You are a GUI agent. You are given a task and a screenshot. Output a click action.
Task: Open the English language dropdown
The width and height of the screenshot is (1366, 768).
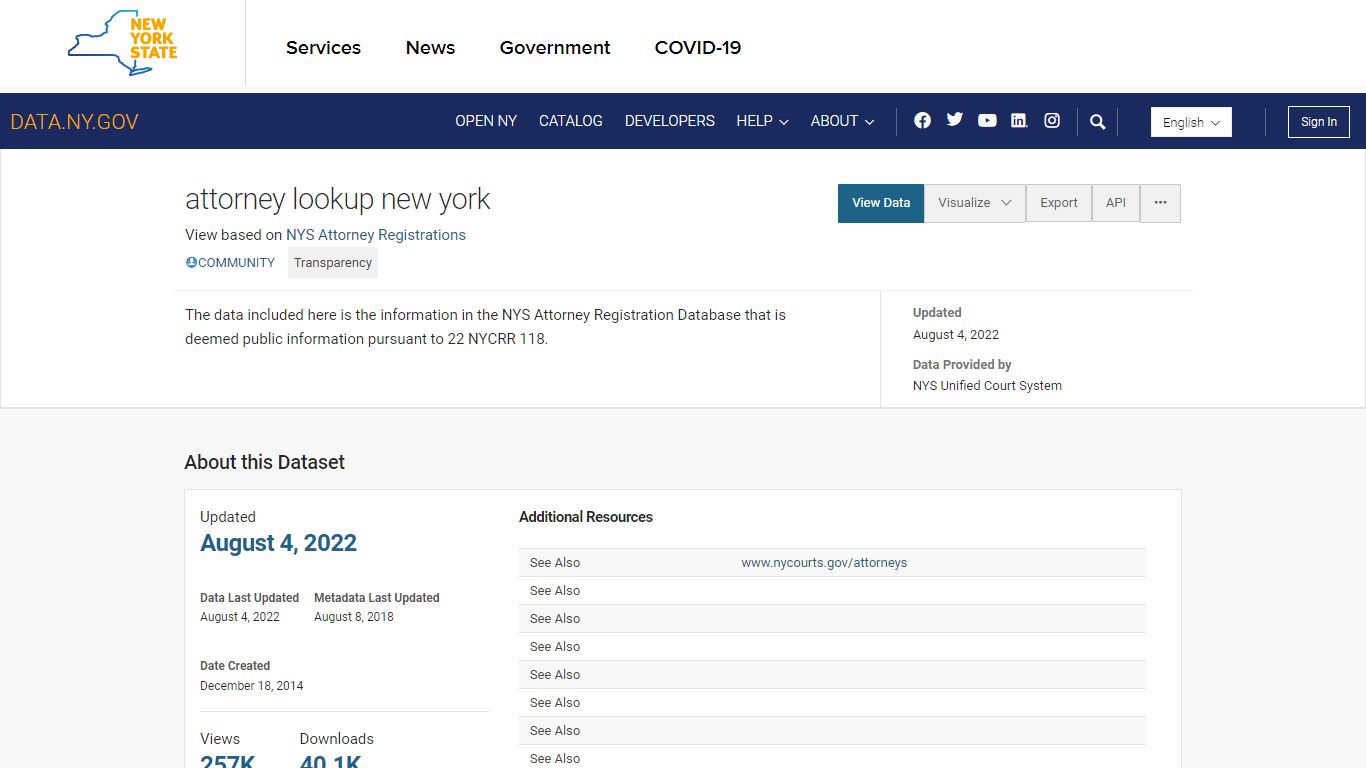click(1191, 122)
